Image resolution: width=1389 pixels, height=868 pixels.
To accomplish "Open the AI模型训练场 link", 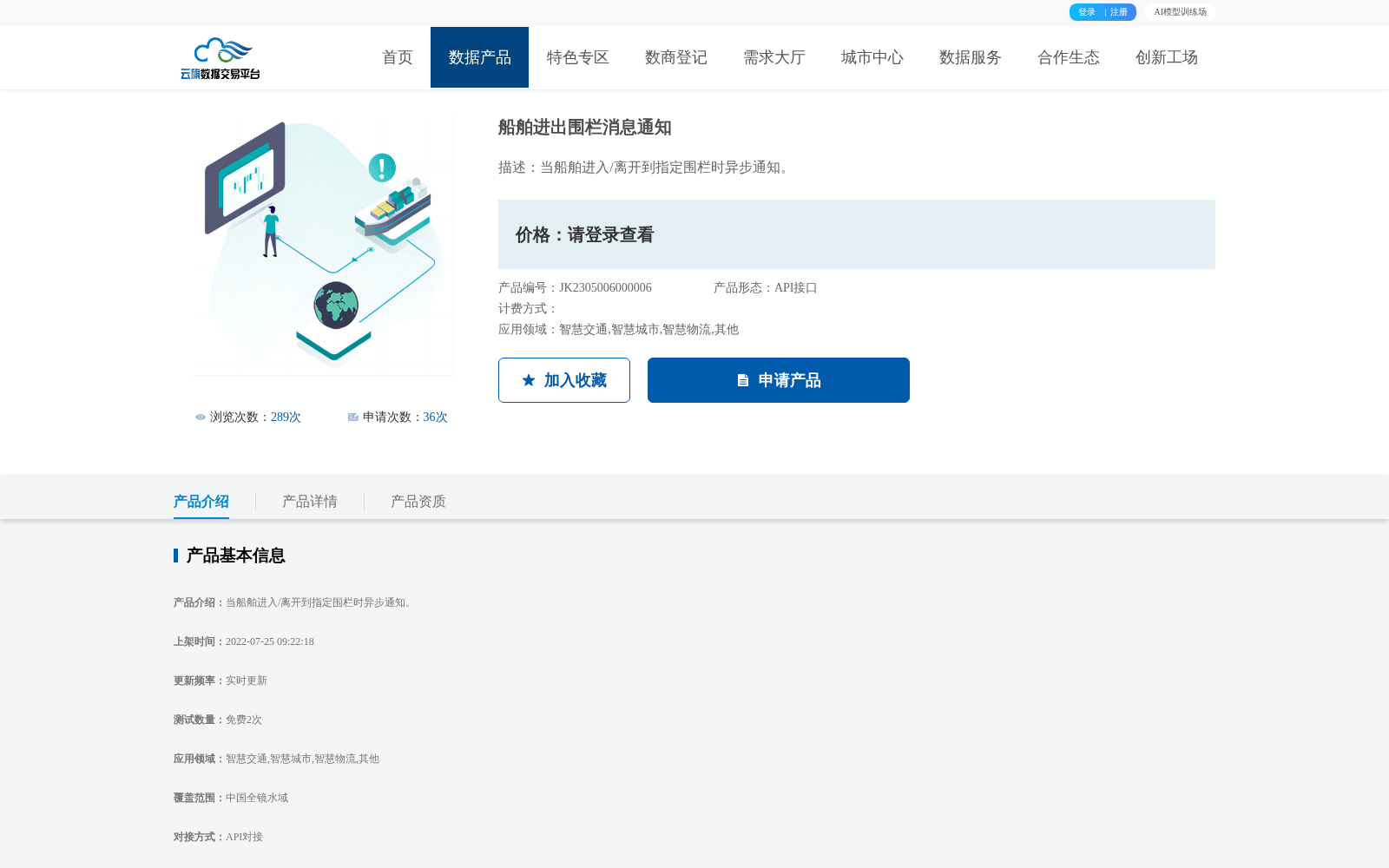I will (x=1180, y=12).
